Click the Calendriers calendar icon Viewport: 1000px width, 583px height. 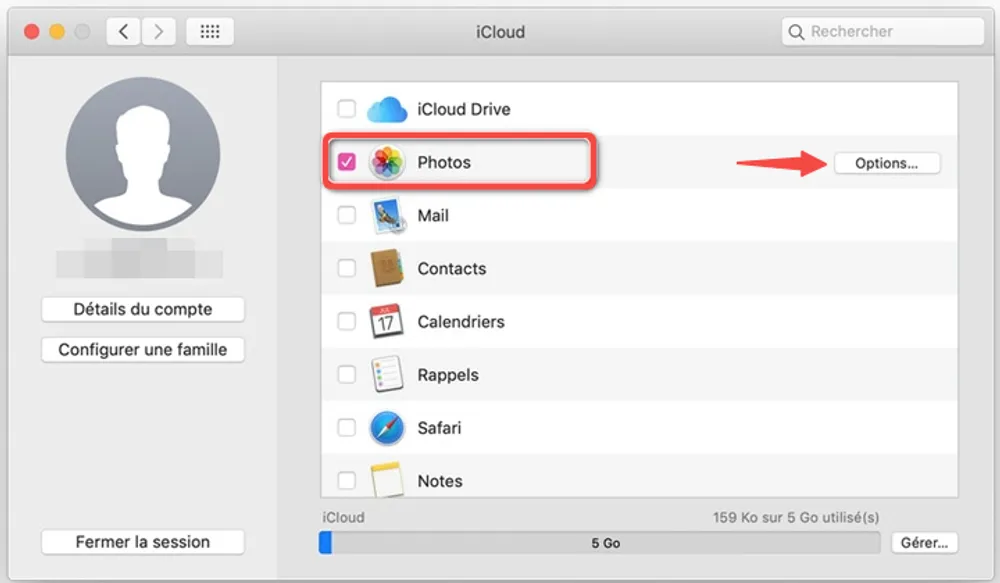coord(386,321)
